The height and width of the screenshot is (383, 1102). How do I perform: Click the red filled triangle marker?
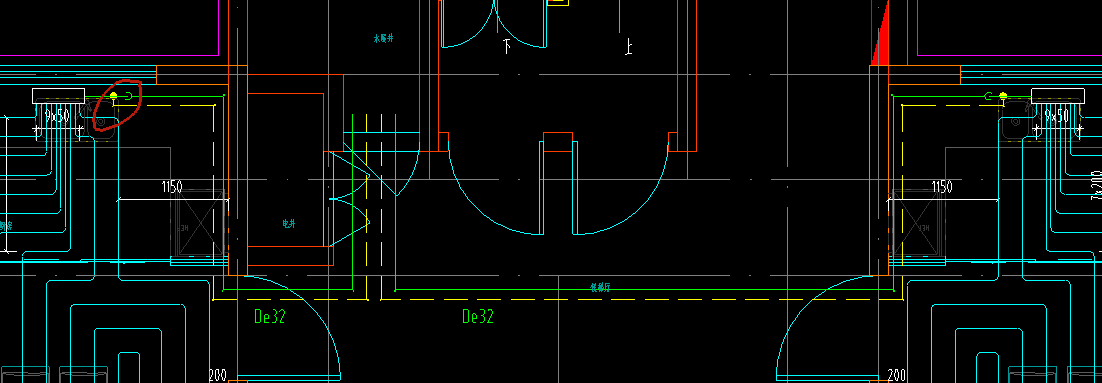(x=880, y=34)
